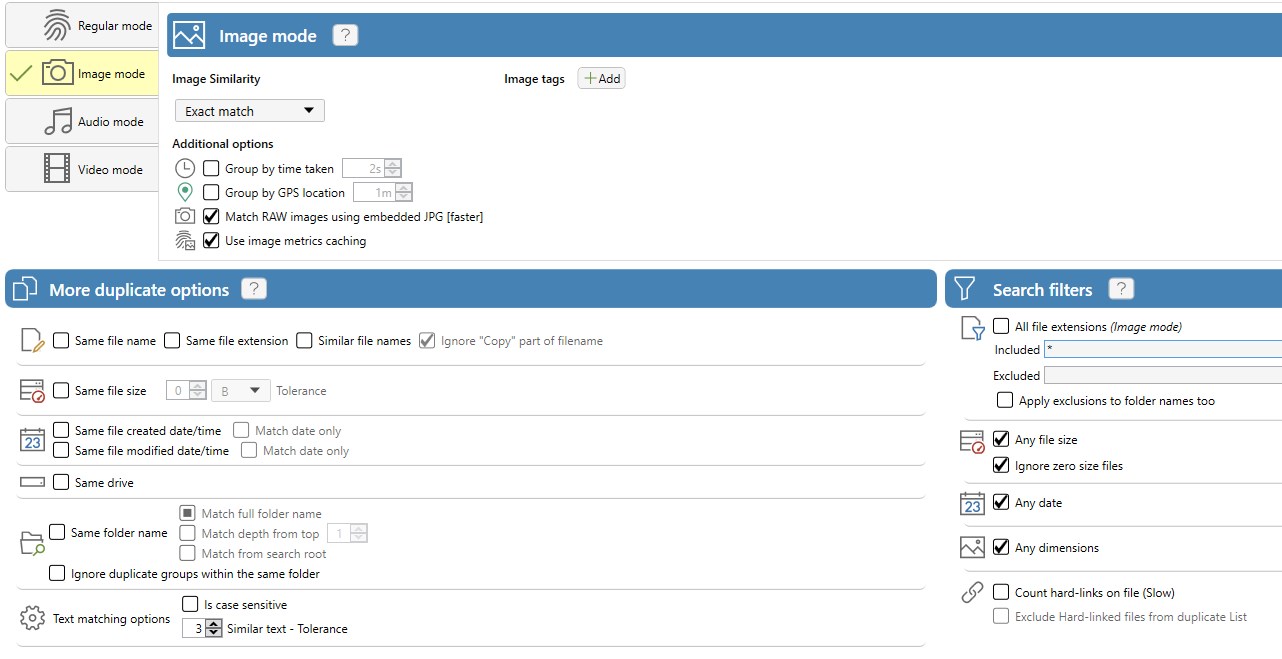Click the gear icon beside Text matching options
The width and height of the screenshot is (1282, 659).
click(33, 618)
